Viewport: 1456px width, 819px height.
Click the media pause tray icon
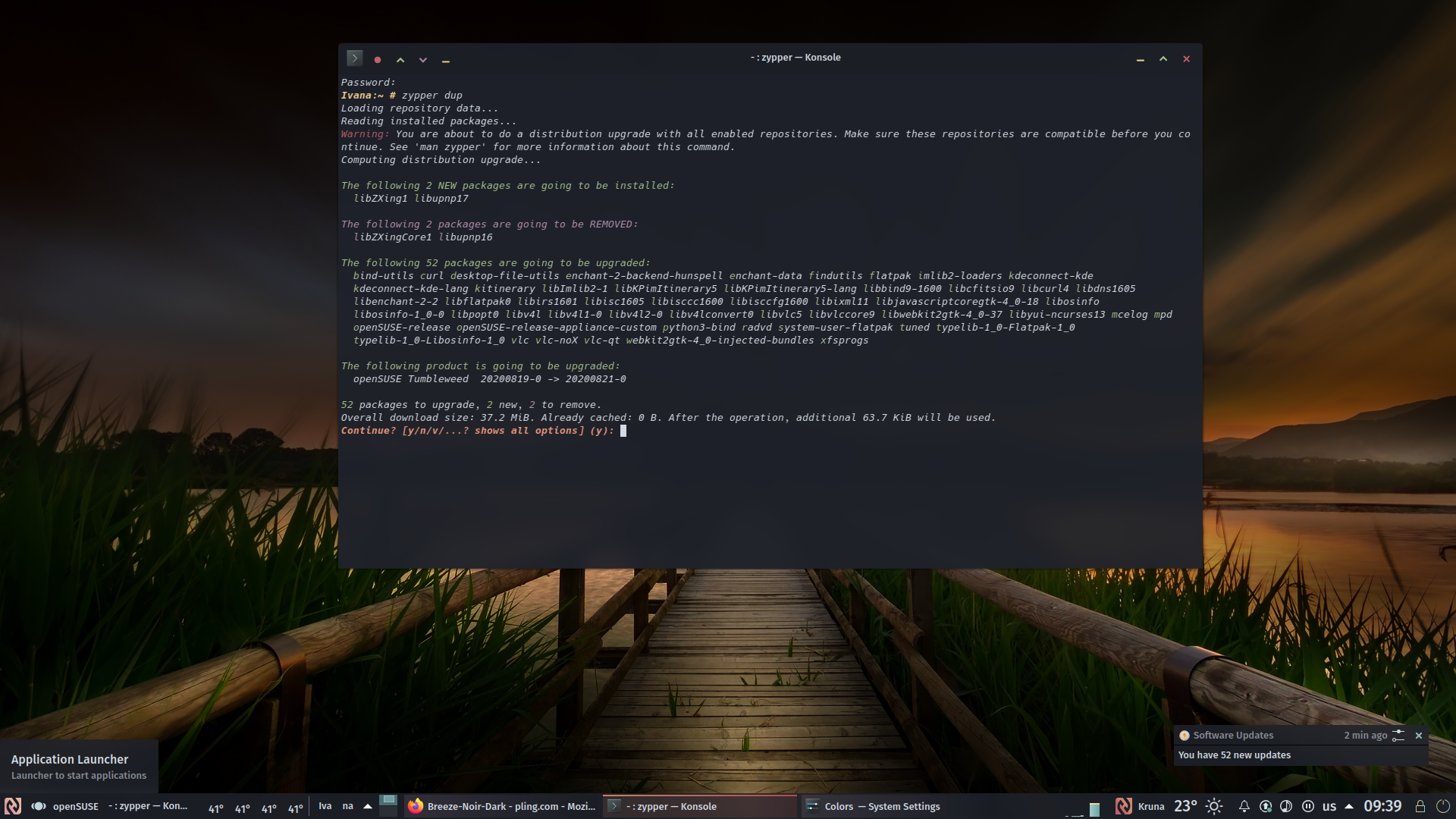click(1308, 806)
